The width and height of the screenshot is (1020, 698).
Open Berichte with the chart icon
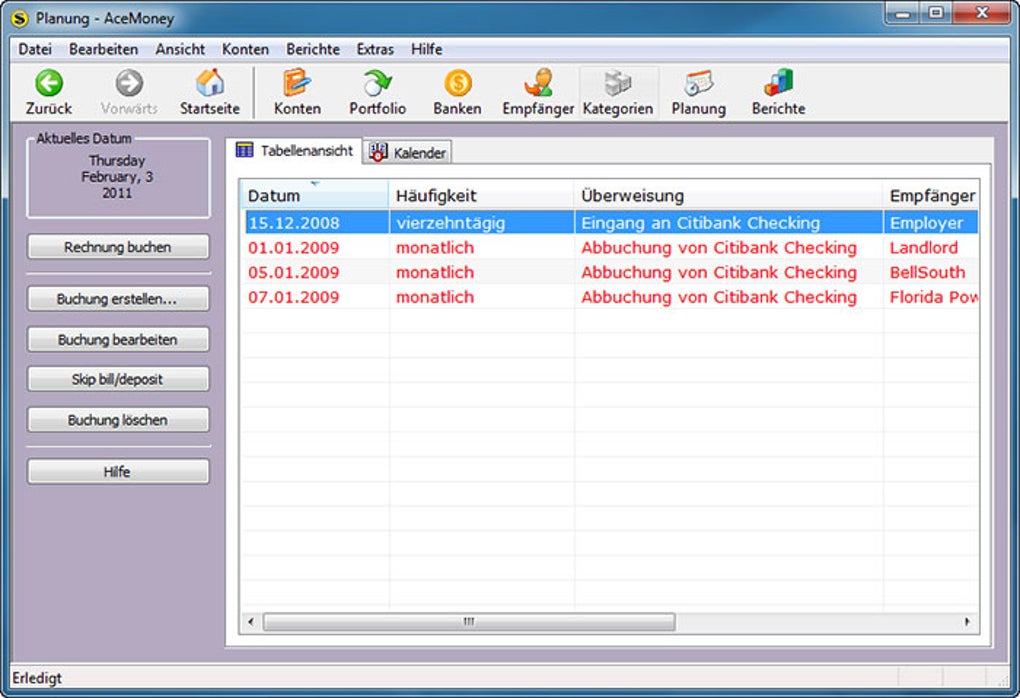777,90
